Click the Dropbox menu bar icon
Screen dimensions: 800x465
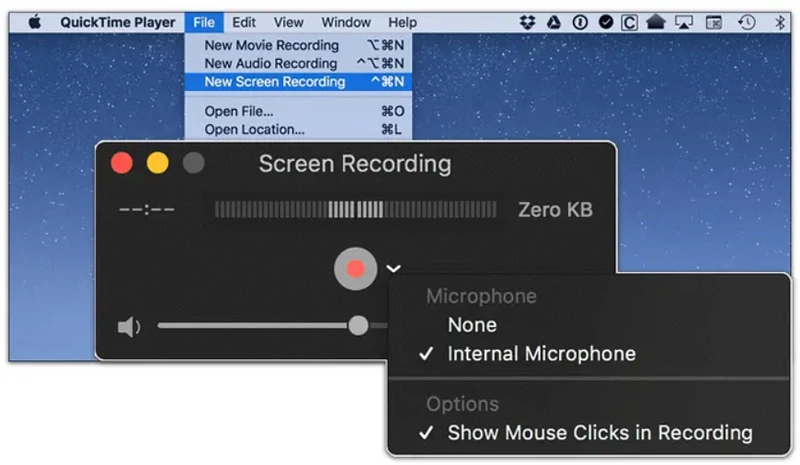(528, 22)
